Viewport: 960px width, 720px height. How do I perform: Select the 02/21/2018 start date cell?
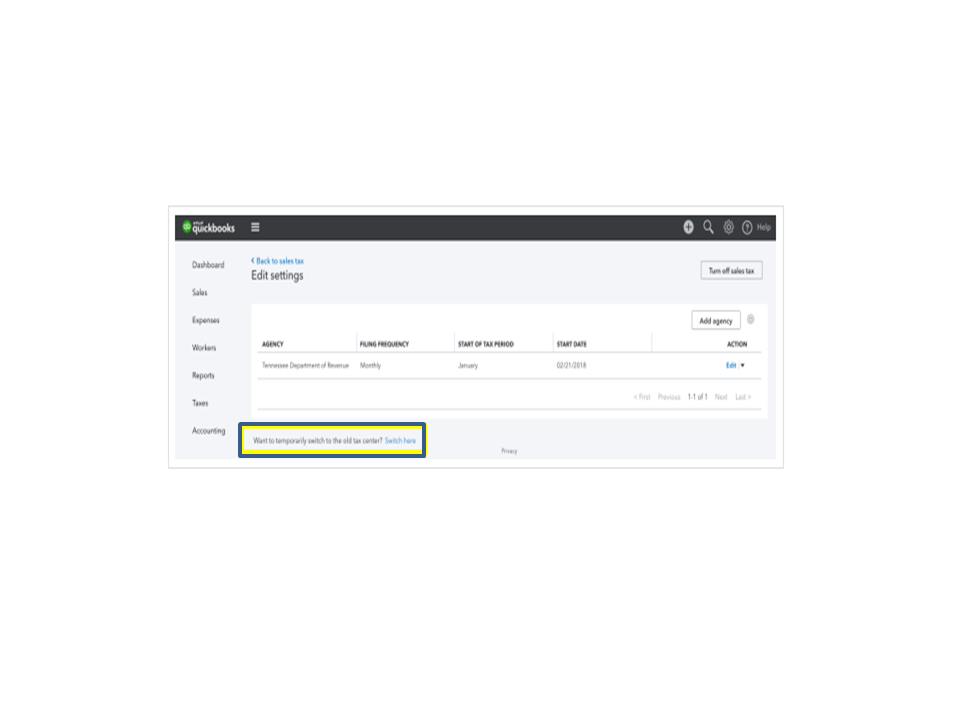(x=571, y=366)
